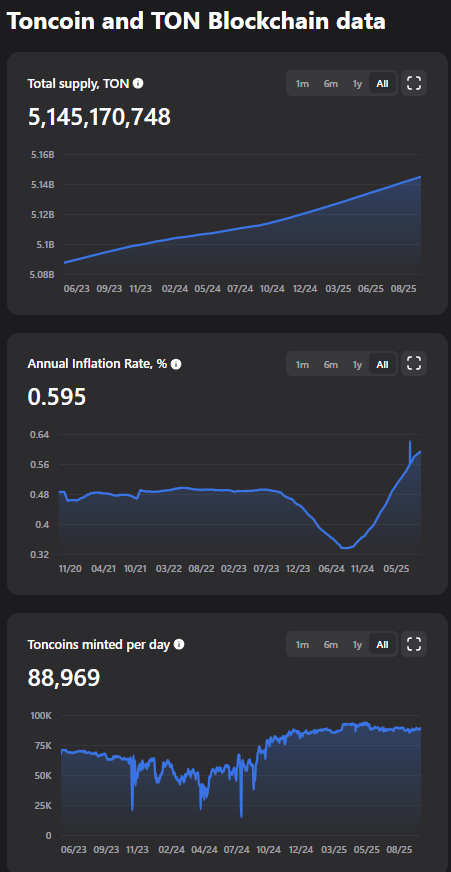Viewport: 451px width, 872px height.
Task: Click the minted per day value 88,969
Action: (64, 677)
